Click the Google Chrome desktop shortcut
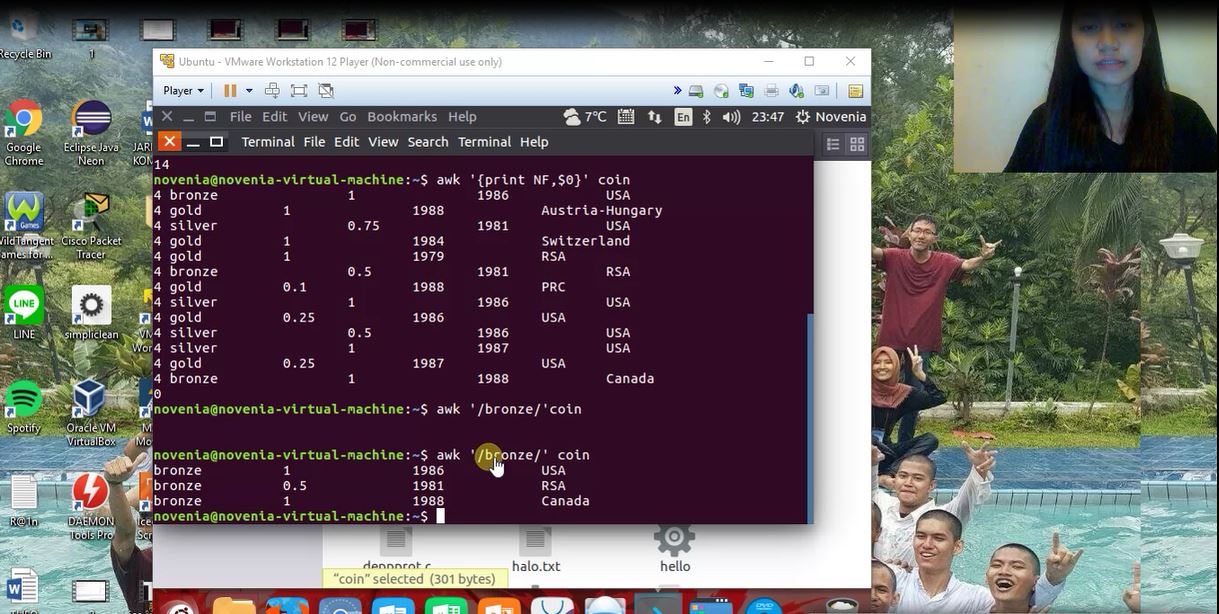The image size is (1219, 614). click(x=24, y=134)
